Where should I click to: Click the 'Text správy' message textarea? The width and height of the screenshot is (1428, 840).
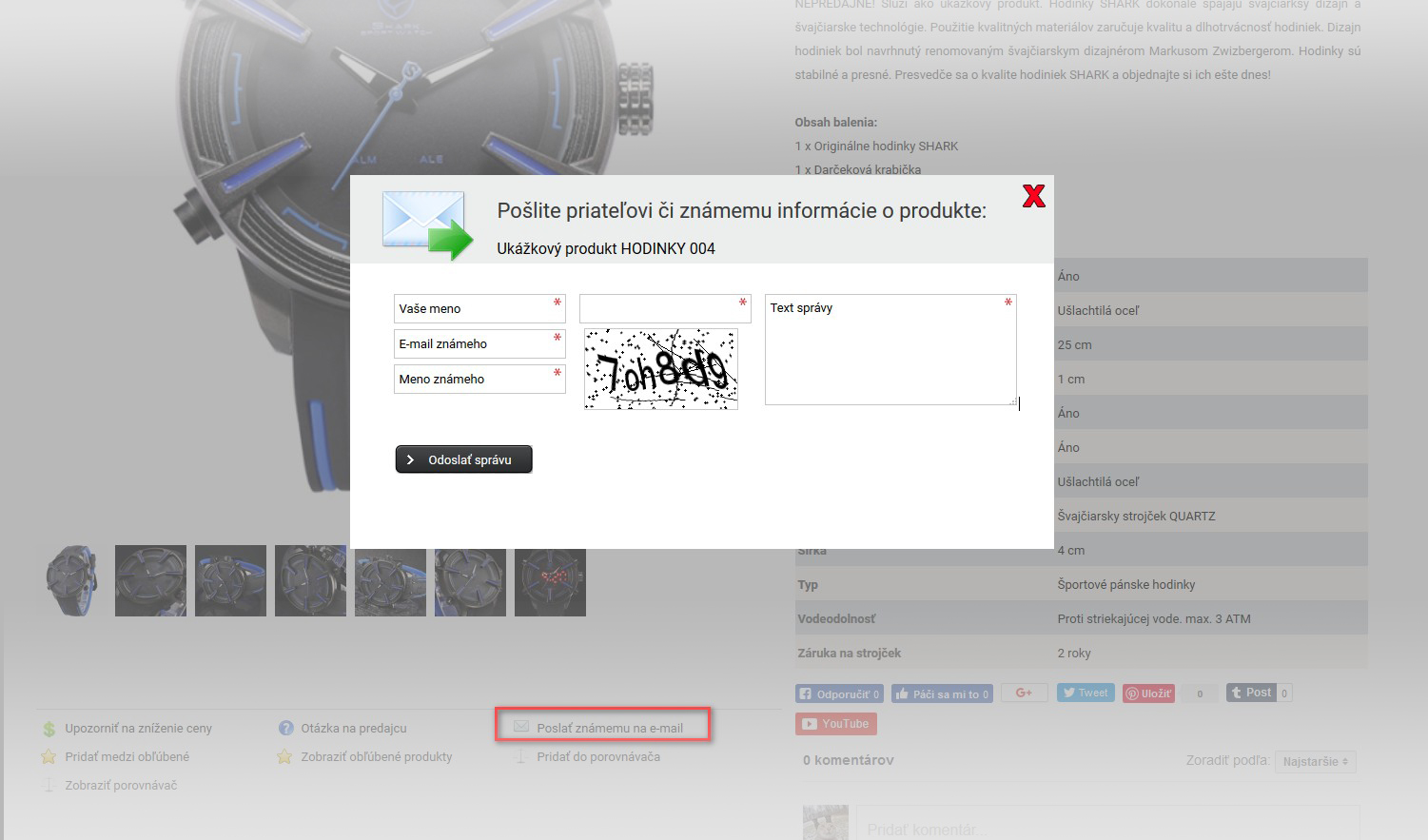pyautogui.click(x=890, y=350)
